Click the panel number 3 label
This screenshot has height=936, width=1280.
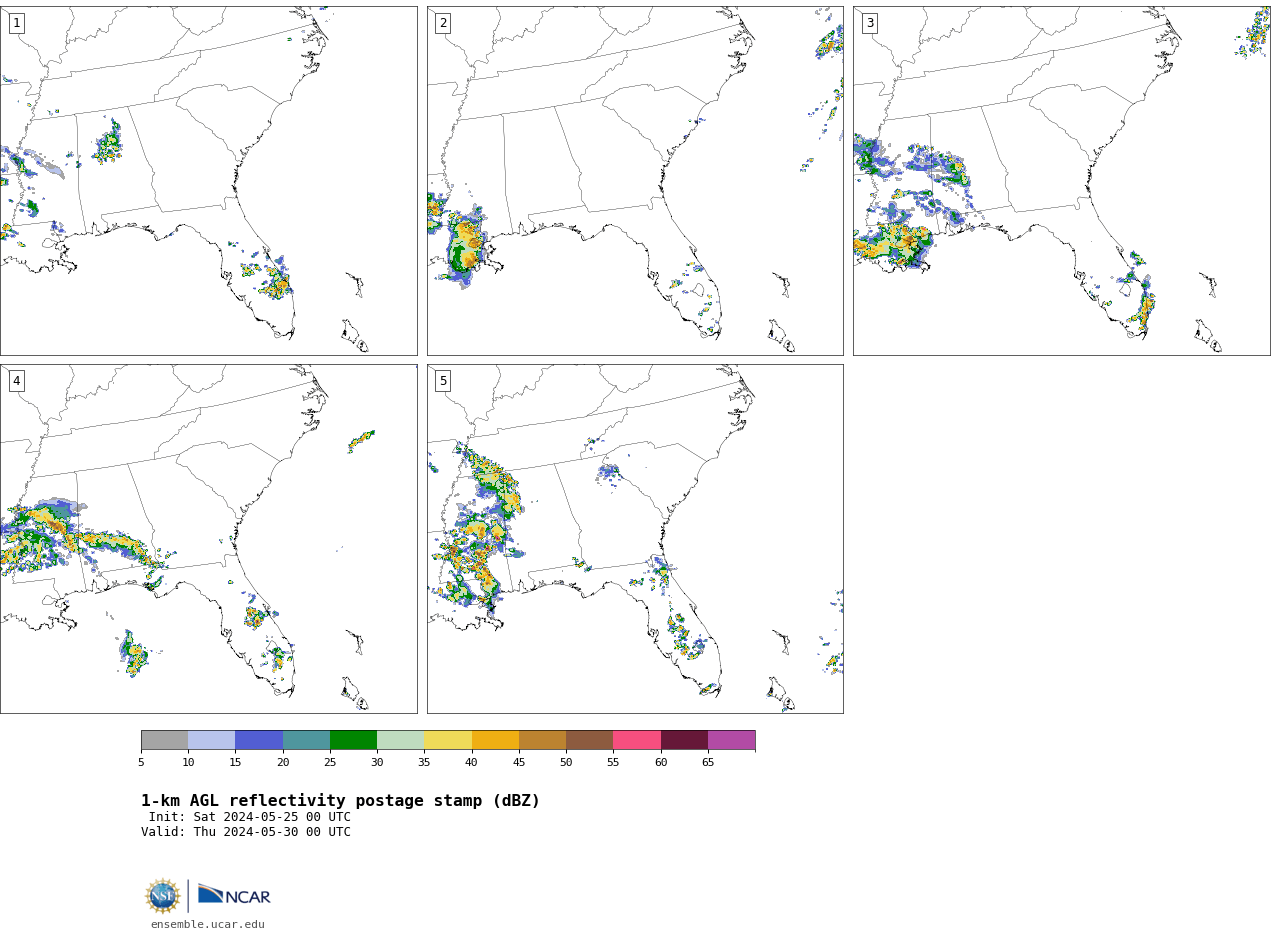869,23
